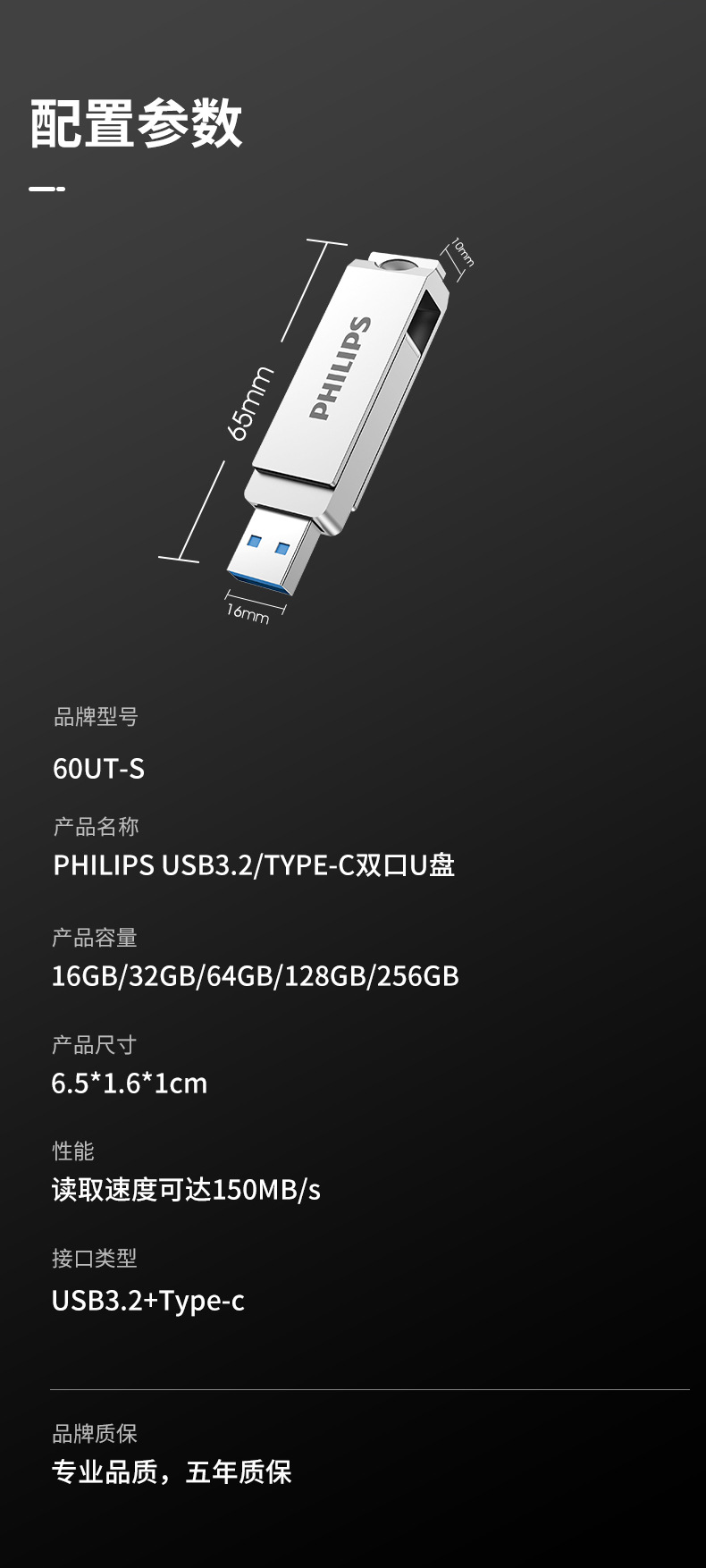Click the warranty text 专业品质，五年质保
The image size is (706, 1568).
[172, 1472]
